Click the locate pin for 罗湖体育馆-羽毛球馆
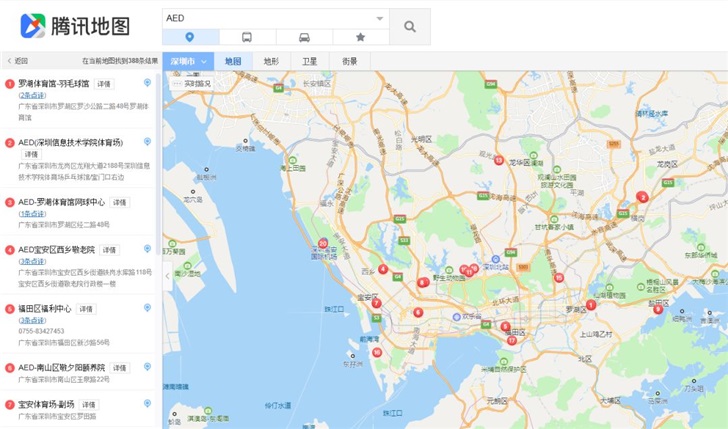The height and width of the screenshot is (429, 728). click(x=147, y=83)
